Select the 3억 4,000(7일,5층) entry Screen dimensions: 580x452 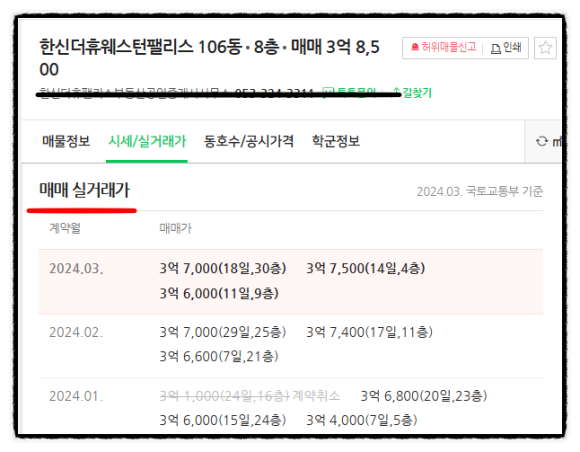pos(362,421)
